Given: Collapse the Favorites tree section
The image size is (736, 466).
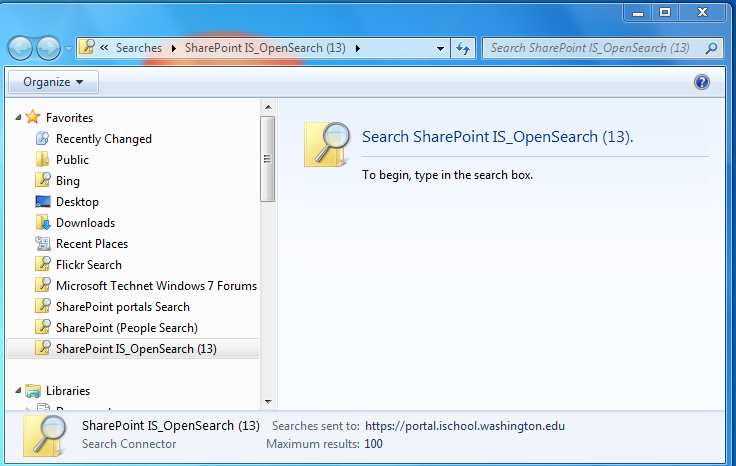Looking at the screenshot, I should 18,118.
